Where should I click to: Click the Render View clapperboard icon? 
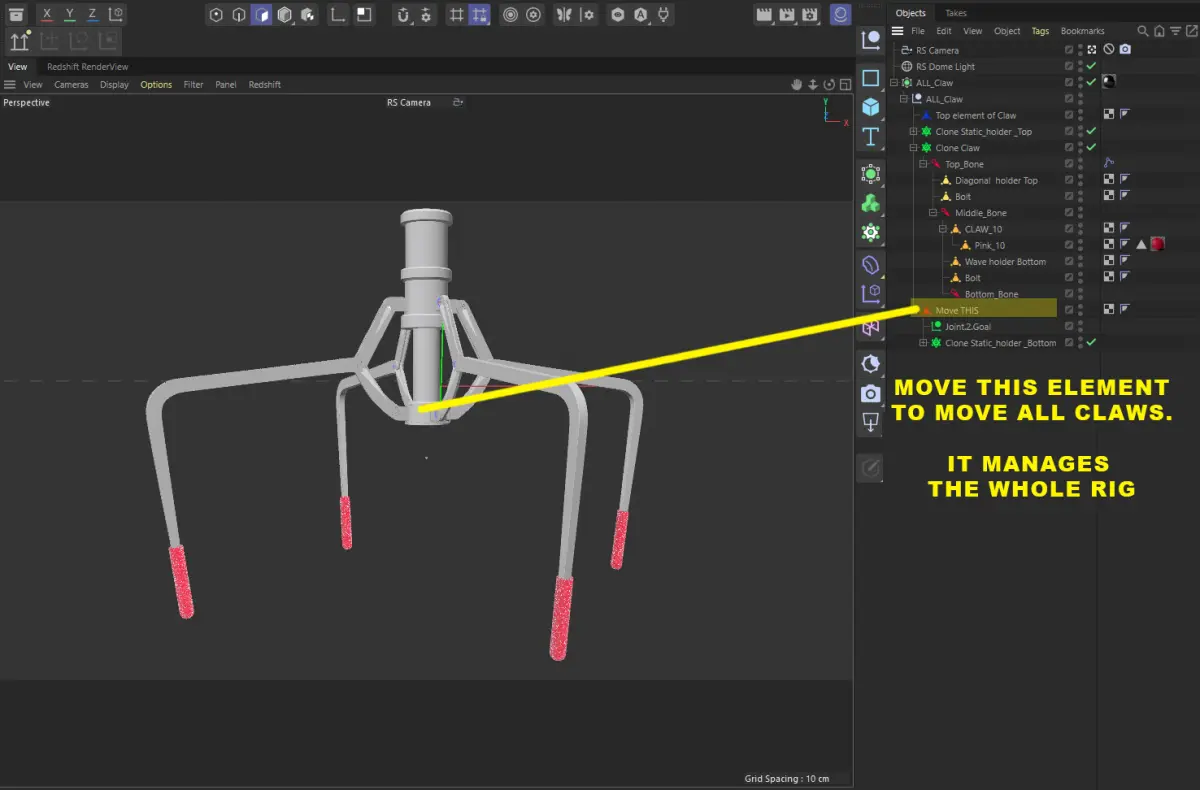(764, 15)
